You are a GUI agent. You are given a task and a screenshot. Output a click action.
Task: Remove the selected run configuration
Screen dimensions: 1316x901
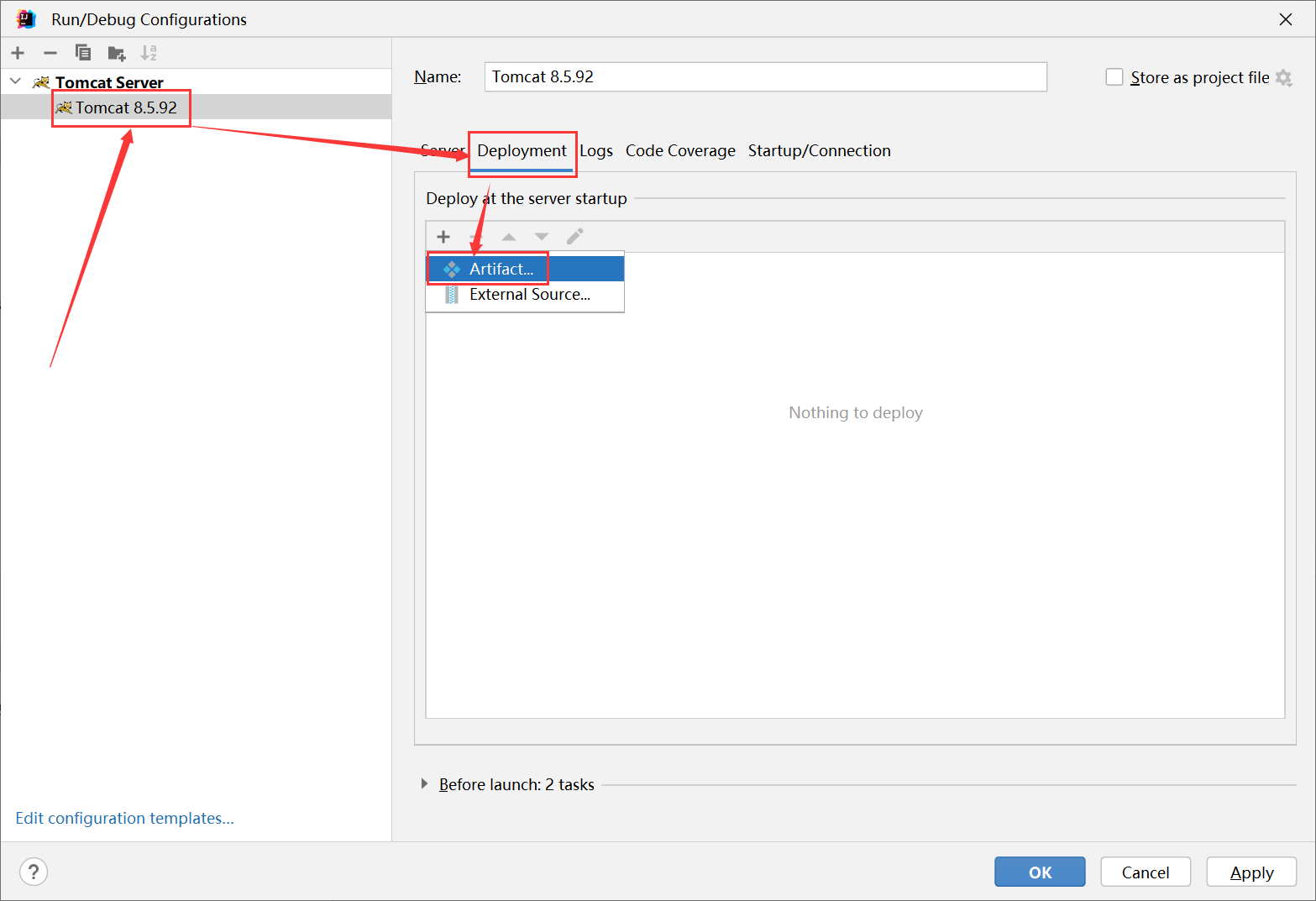tap(50, 53)
